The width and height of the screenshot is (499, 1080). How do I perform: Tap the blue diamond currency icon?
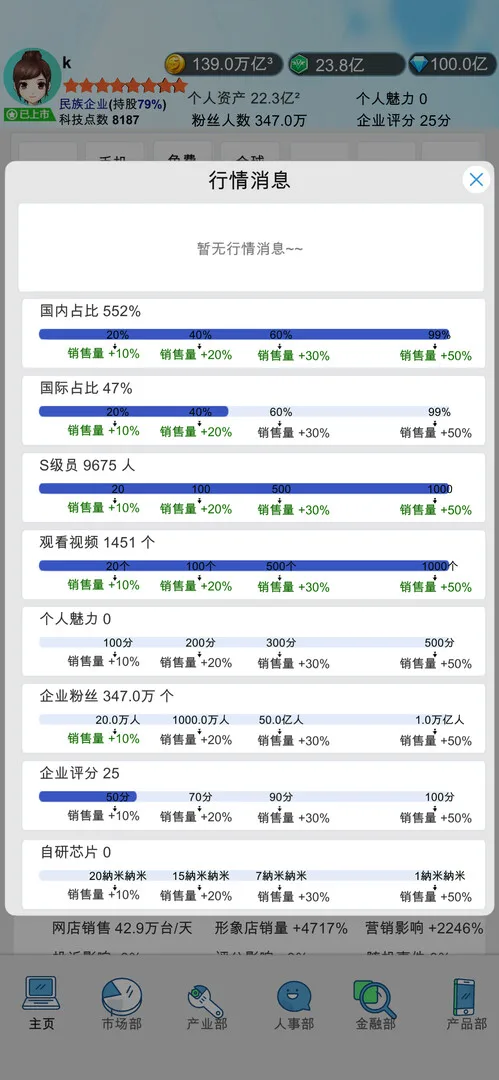(418, 65)
